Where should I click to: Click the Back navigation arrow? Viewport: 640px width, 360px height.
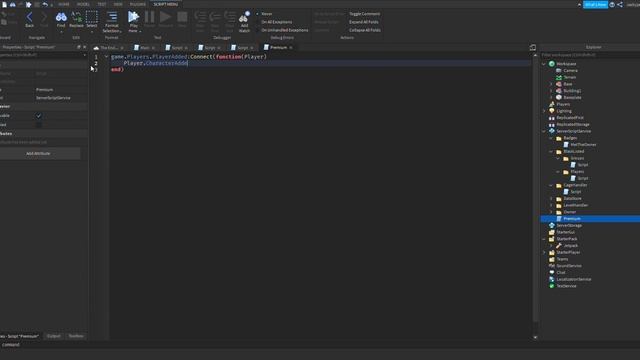29,17
